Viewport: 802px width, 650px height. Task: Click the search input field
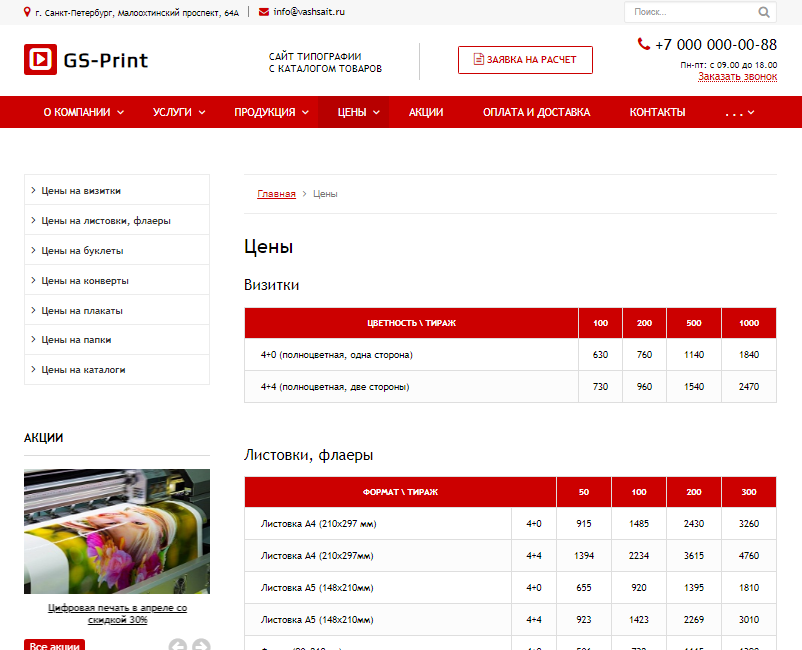click(689, 13)
